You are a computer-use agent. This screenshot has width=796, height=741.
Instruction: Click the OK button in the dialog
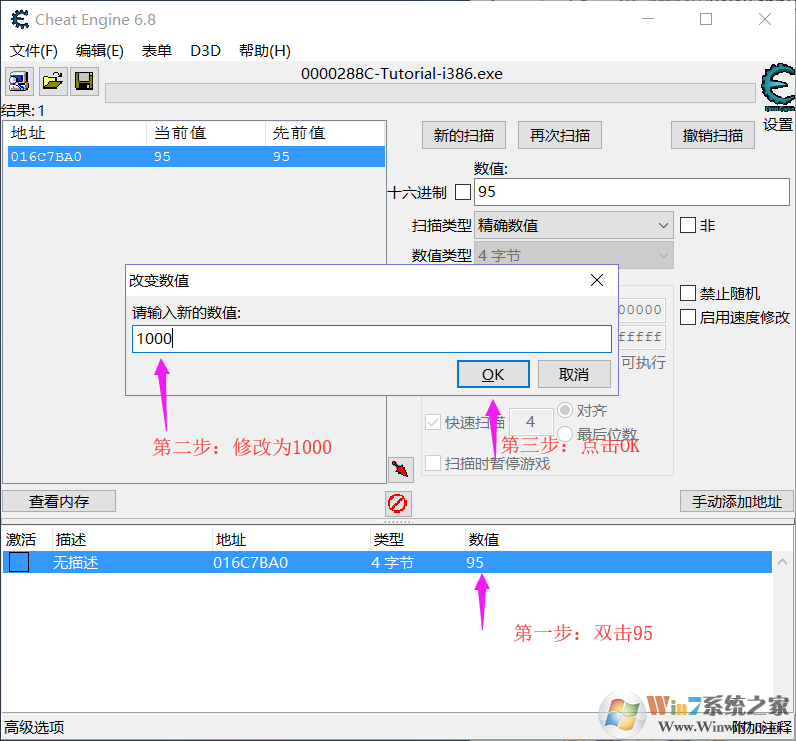(493, 374)
